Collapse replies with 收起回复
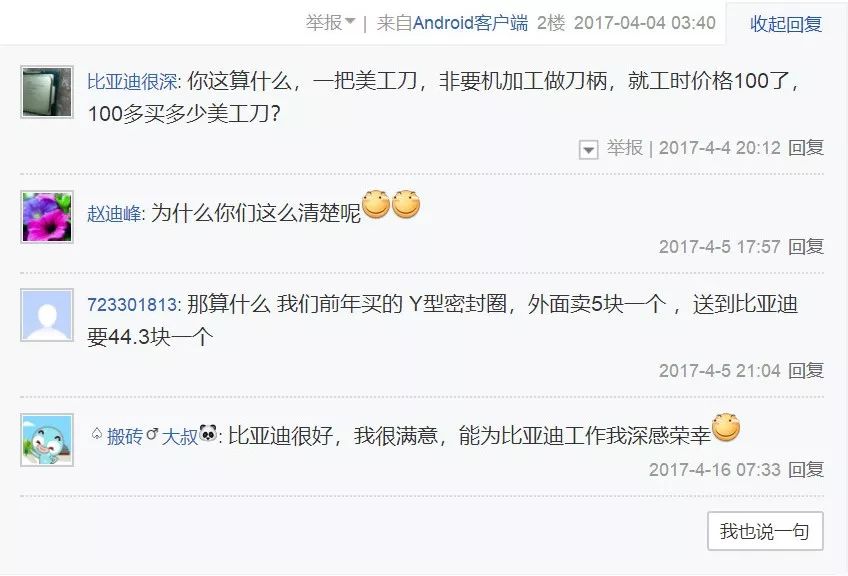The width and height of the screenshot is (848, 576). tap(786, 24)
